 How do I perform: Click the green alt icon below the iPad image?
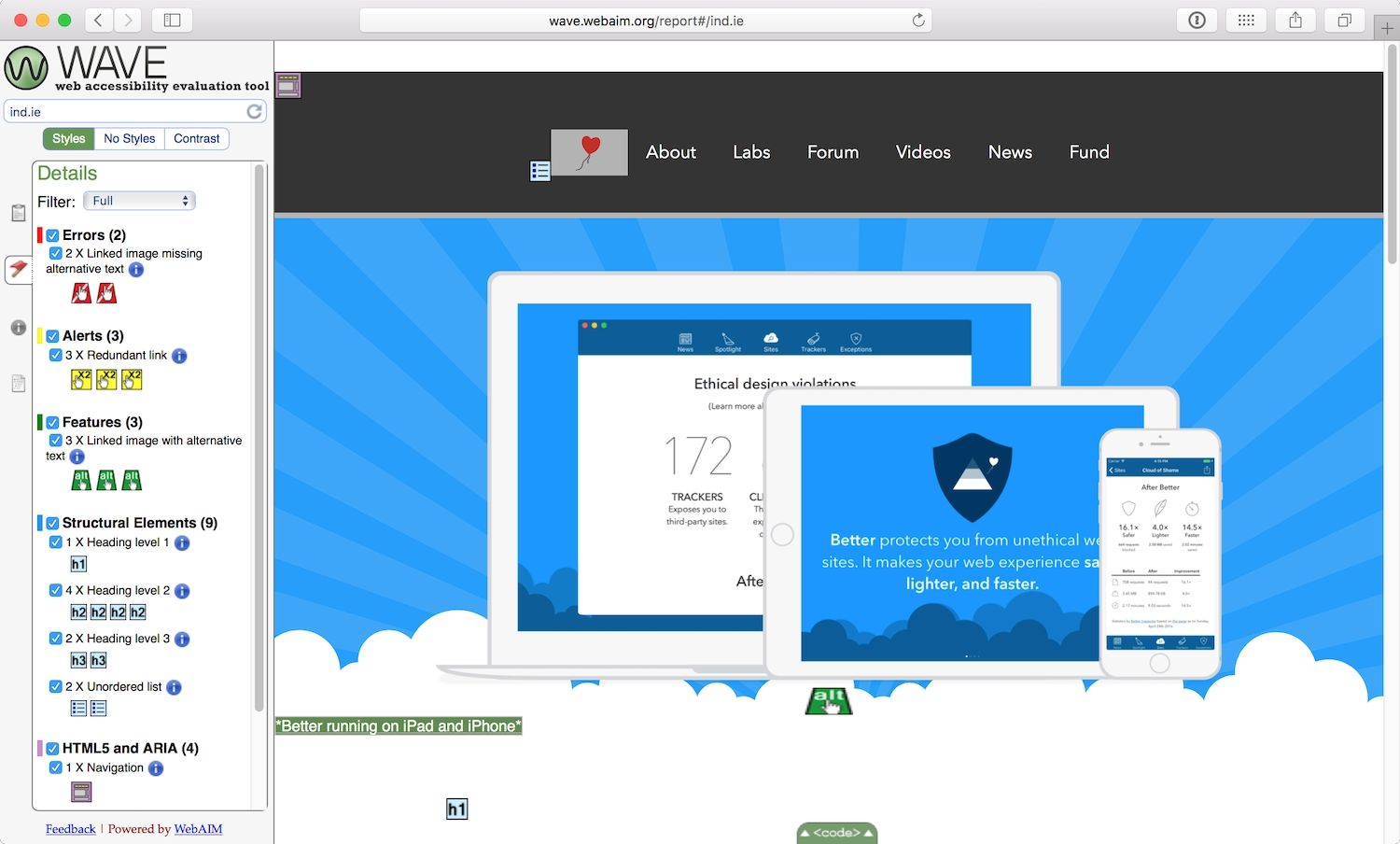[828, 700]
